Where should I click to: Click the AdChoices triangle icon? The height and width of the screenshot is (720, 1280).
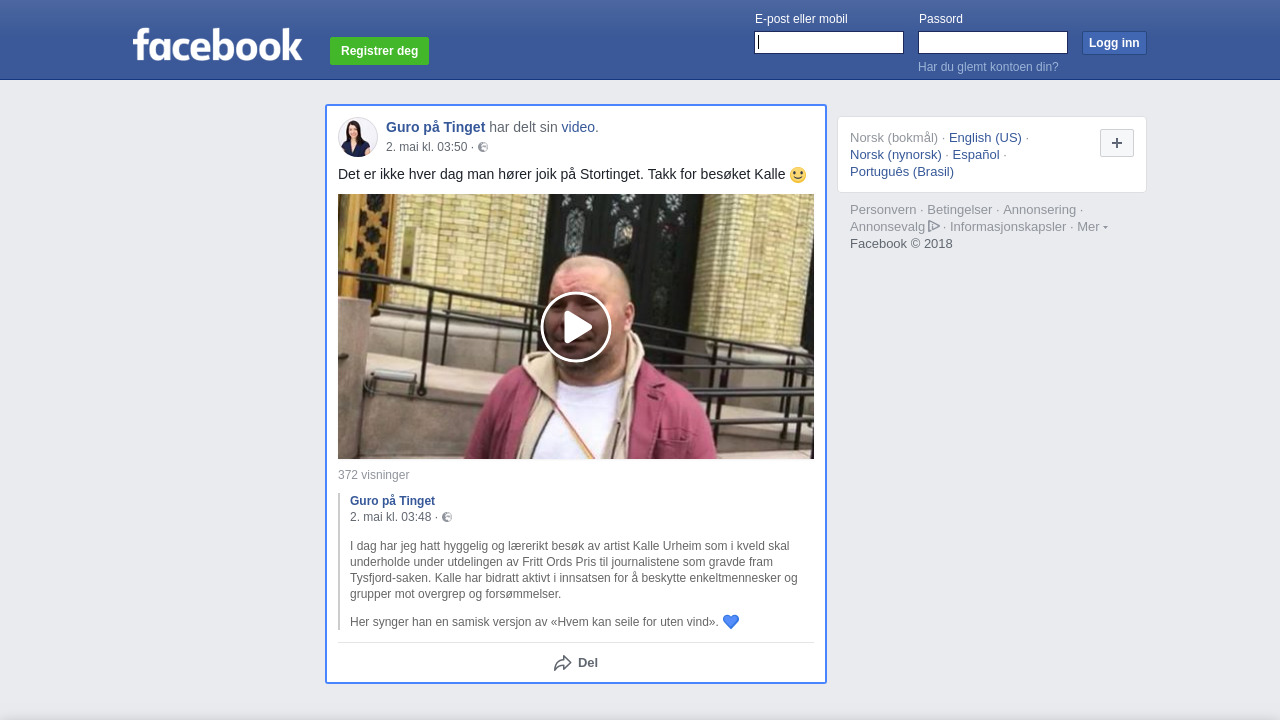click(934, 226)
